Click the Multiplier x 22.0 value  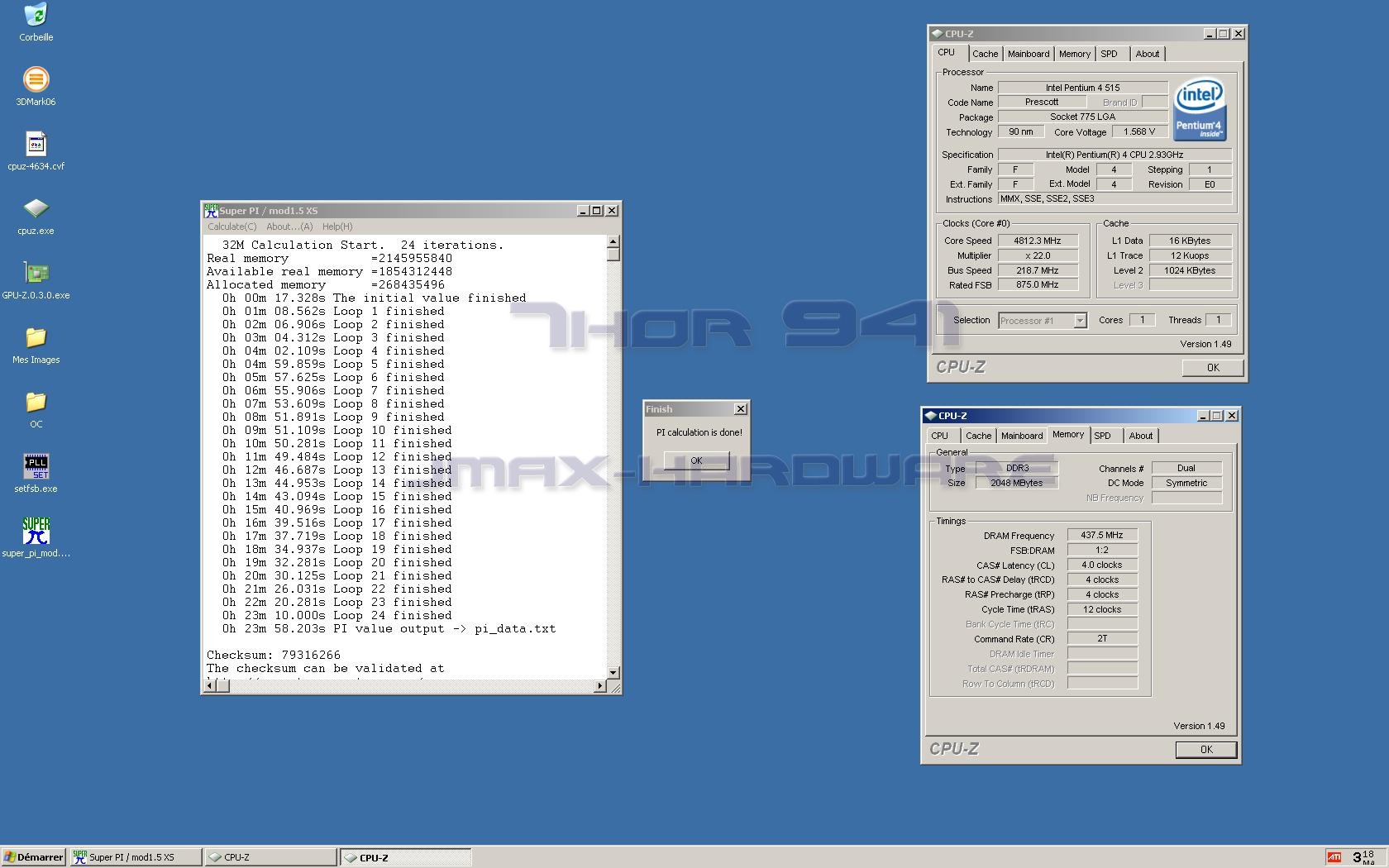1038,255
